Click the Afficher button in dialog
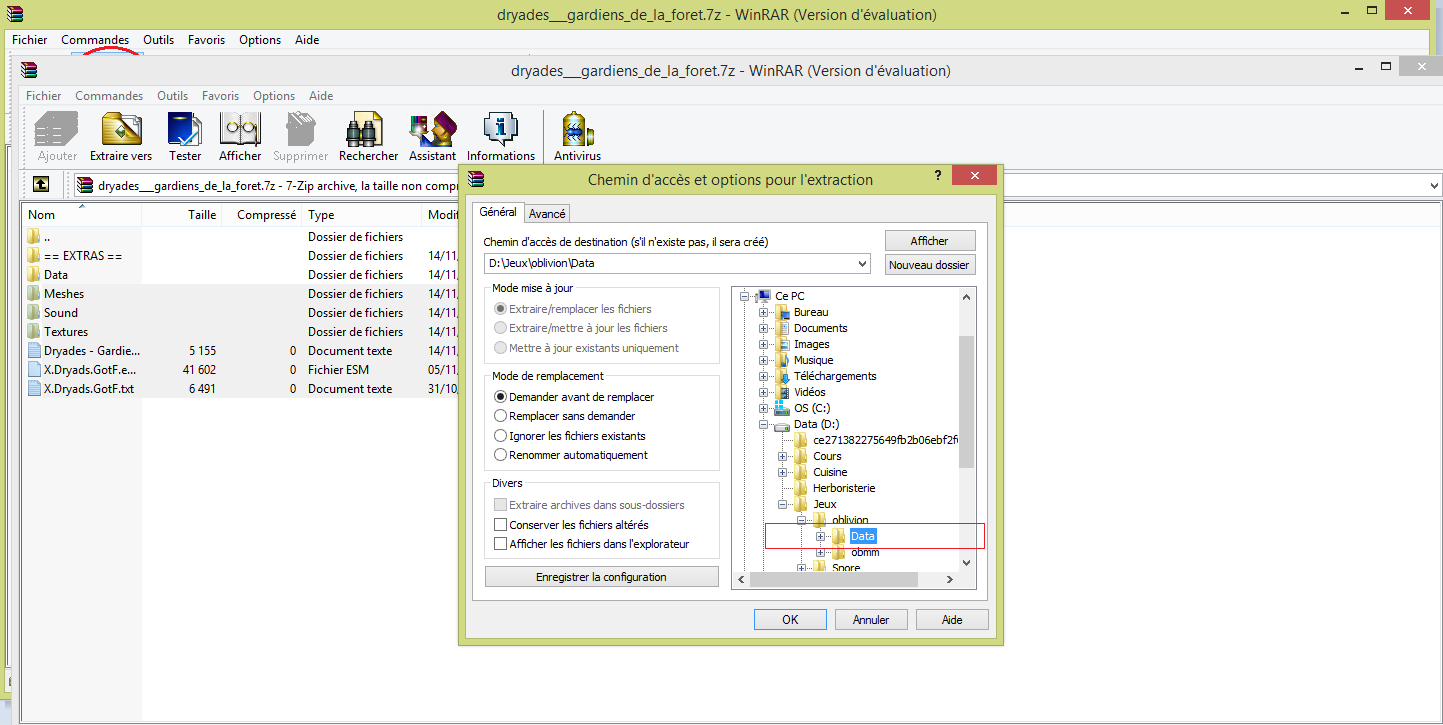The image size is (1443, 725). (x=929, y=241)
